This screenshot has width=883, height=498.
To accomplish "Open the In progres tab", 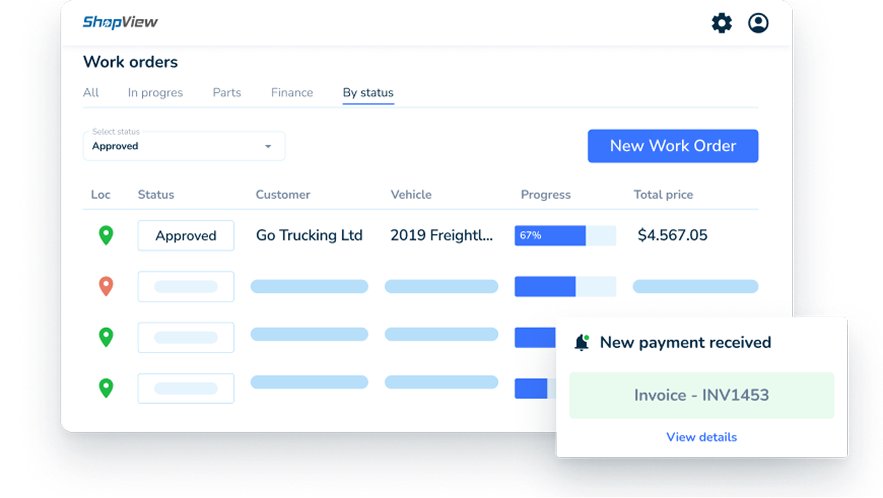I will point(155,92).
